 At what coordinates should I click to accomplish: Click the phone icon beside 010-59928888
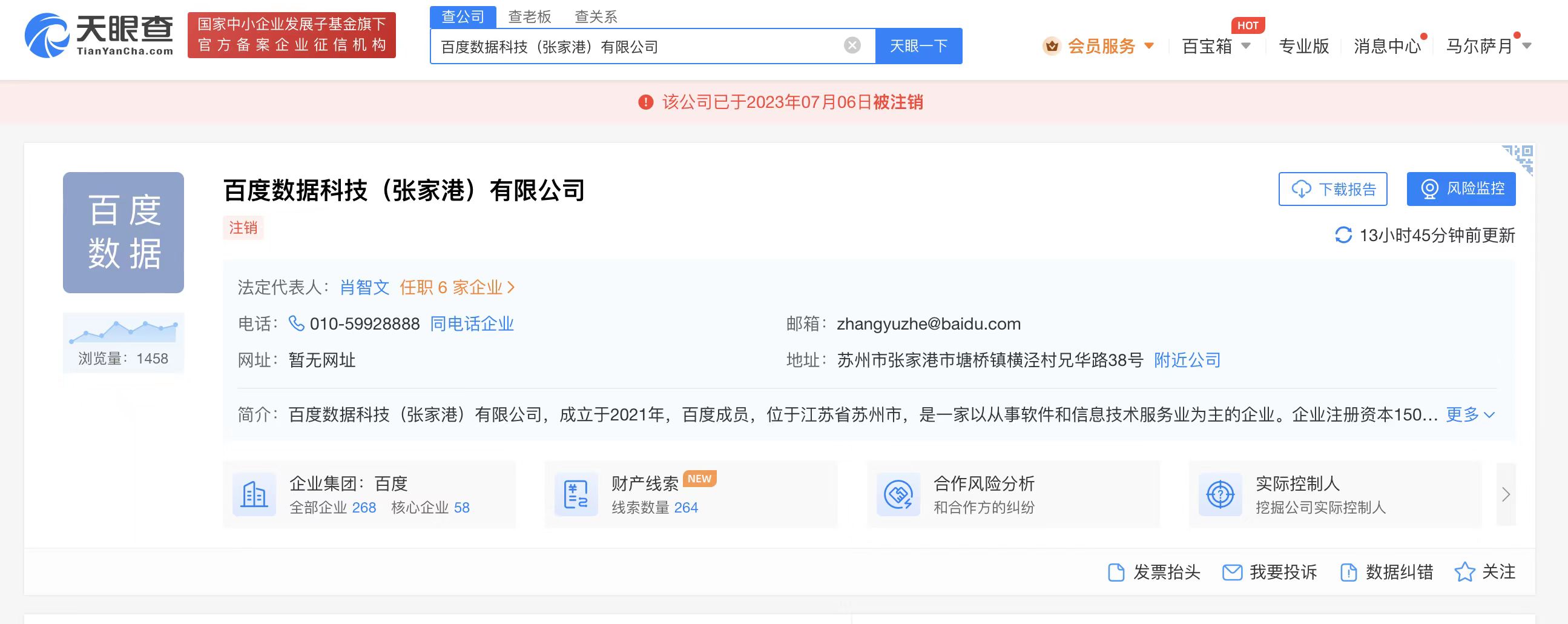[x=297, y=324]
